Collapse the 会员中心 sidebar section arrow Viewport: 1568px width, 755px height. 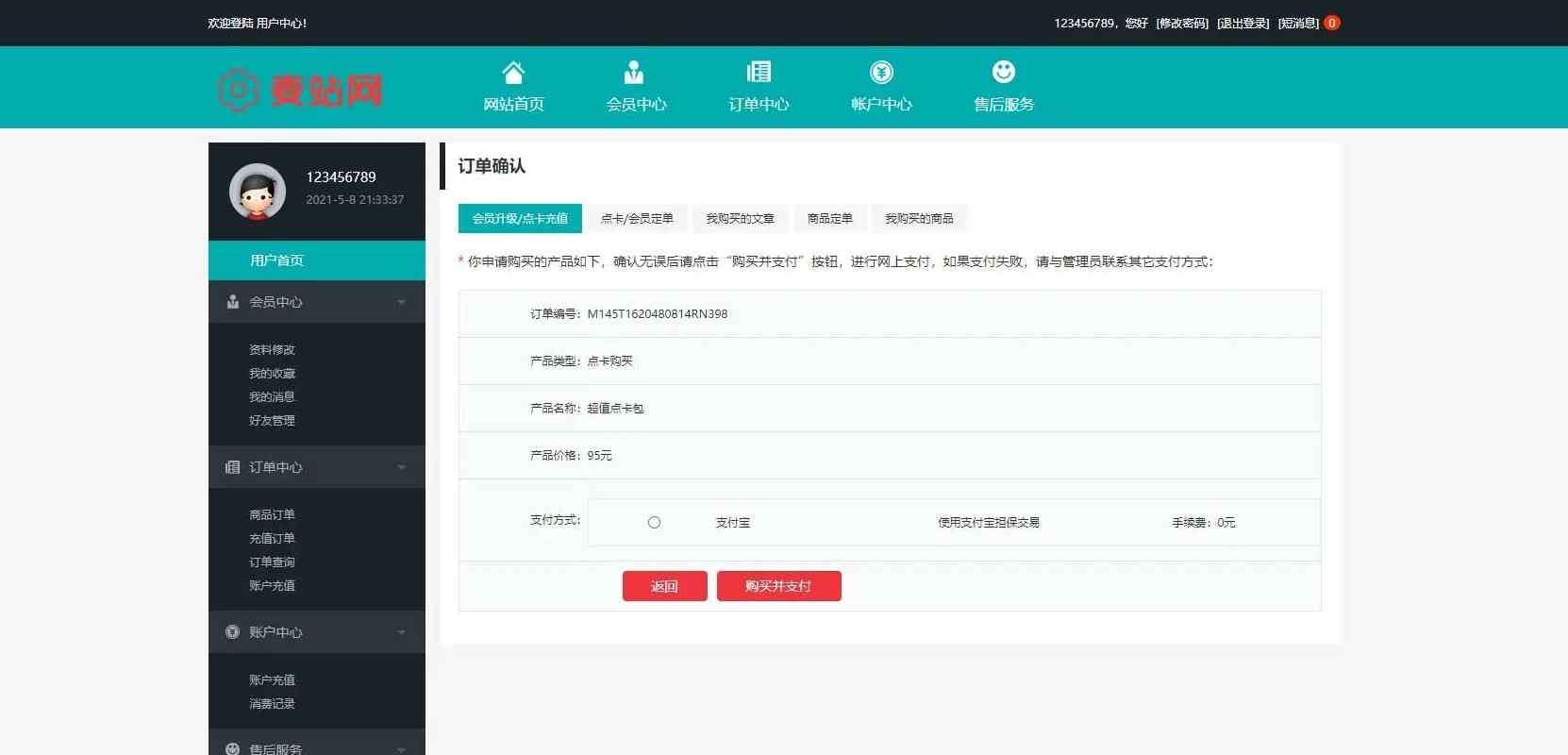tap(401, 303)
